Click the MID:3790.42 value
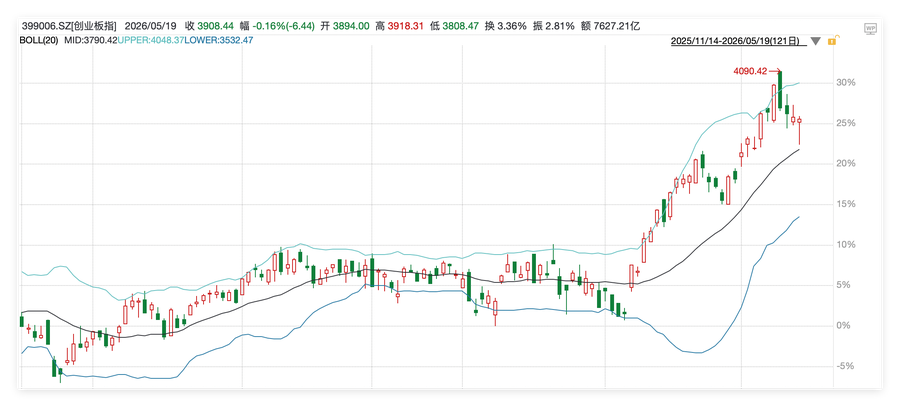 pos(91,40)
